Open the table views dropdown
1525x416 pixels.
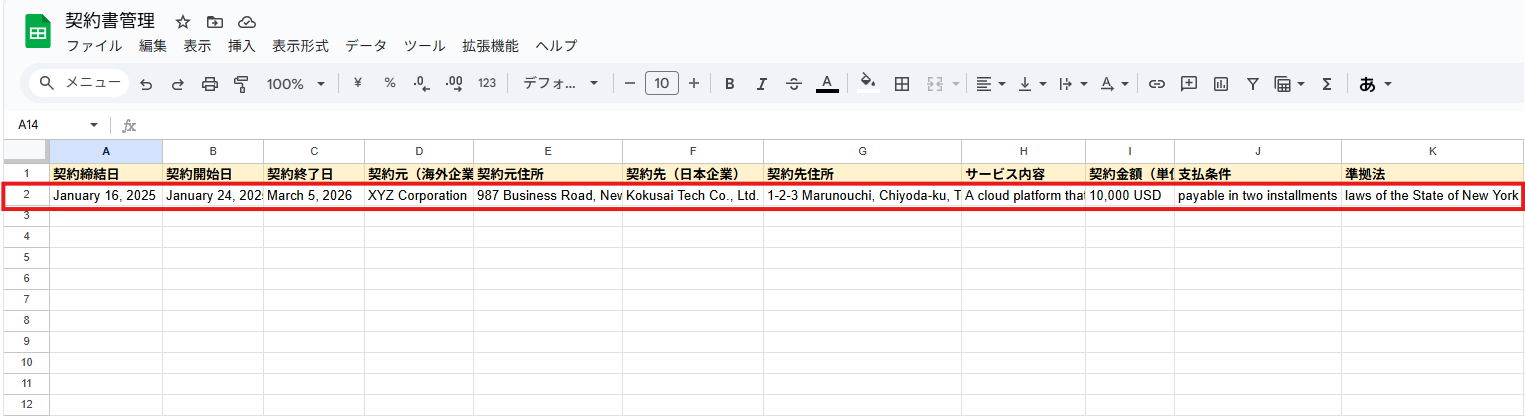pyautogui.click(x=1289, y=84)
